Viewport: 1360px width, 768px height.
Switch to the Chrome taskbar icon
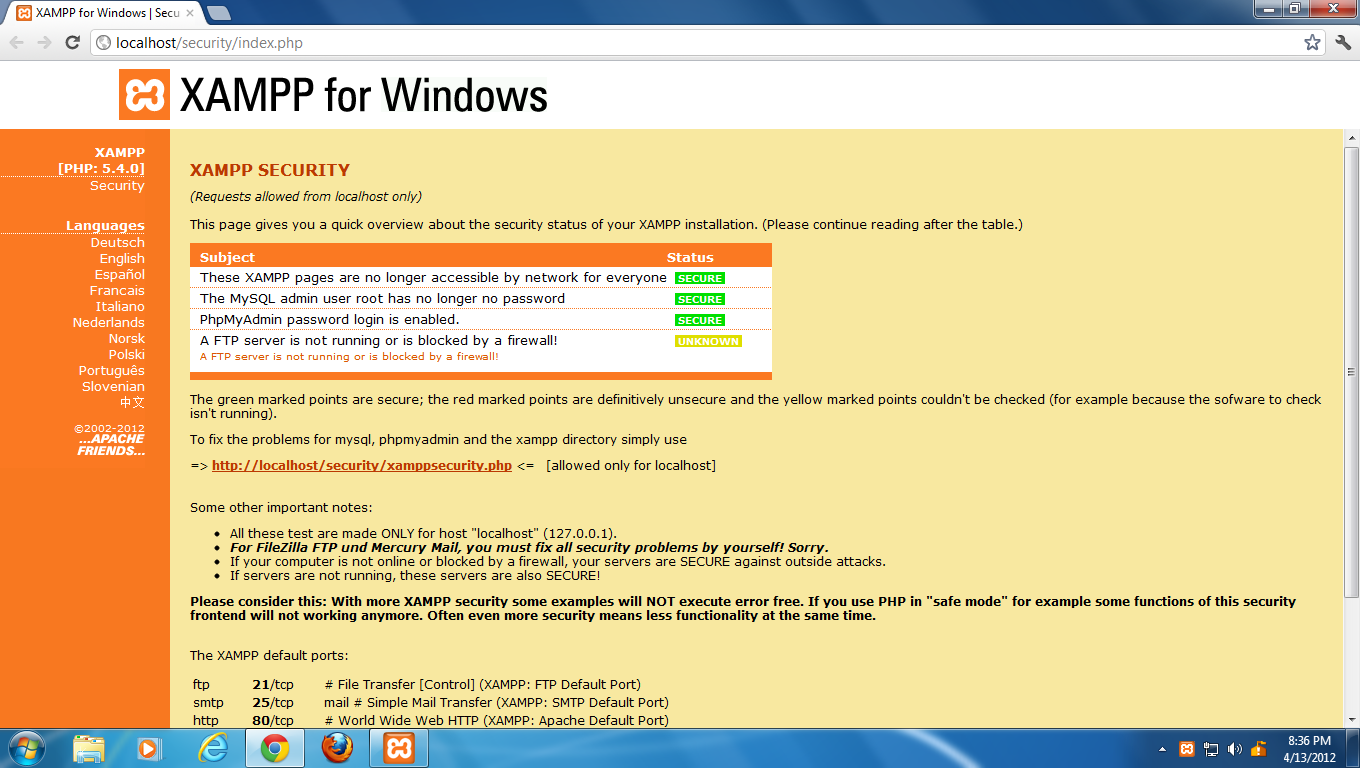(275, 748)
